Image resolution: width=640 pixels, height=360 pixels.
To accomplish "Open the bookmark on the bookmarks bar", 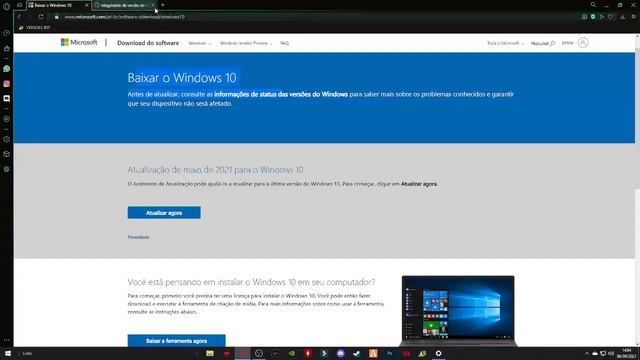I will point(34,27).
